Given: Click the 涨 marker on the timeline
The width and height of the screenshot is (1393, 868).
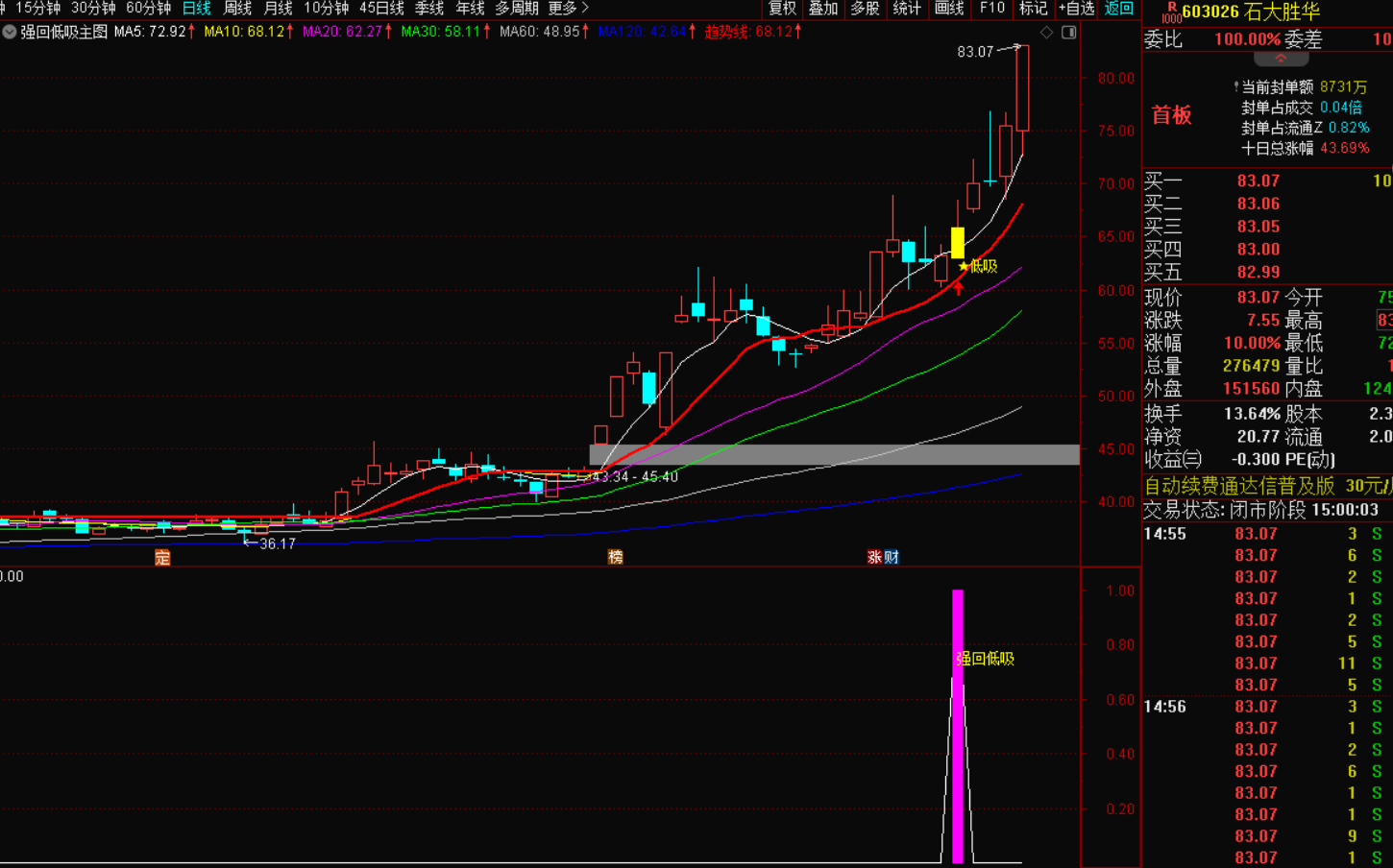Looking at the screenshot, I should click(x=875, y=557).
